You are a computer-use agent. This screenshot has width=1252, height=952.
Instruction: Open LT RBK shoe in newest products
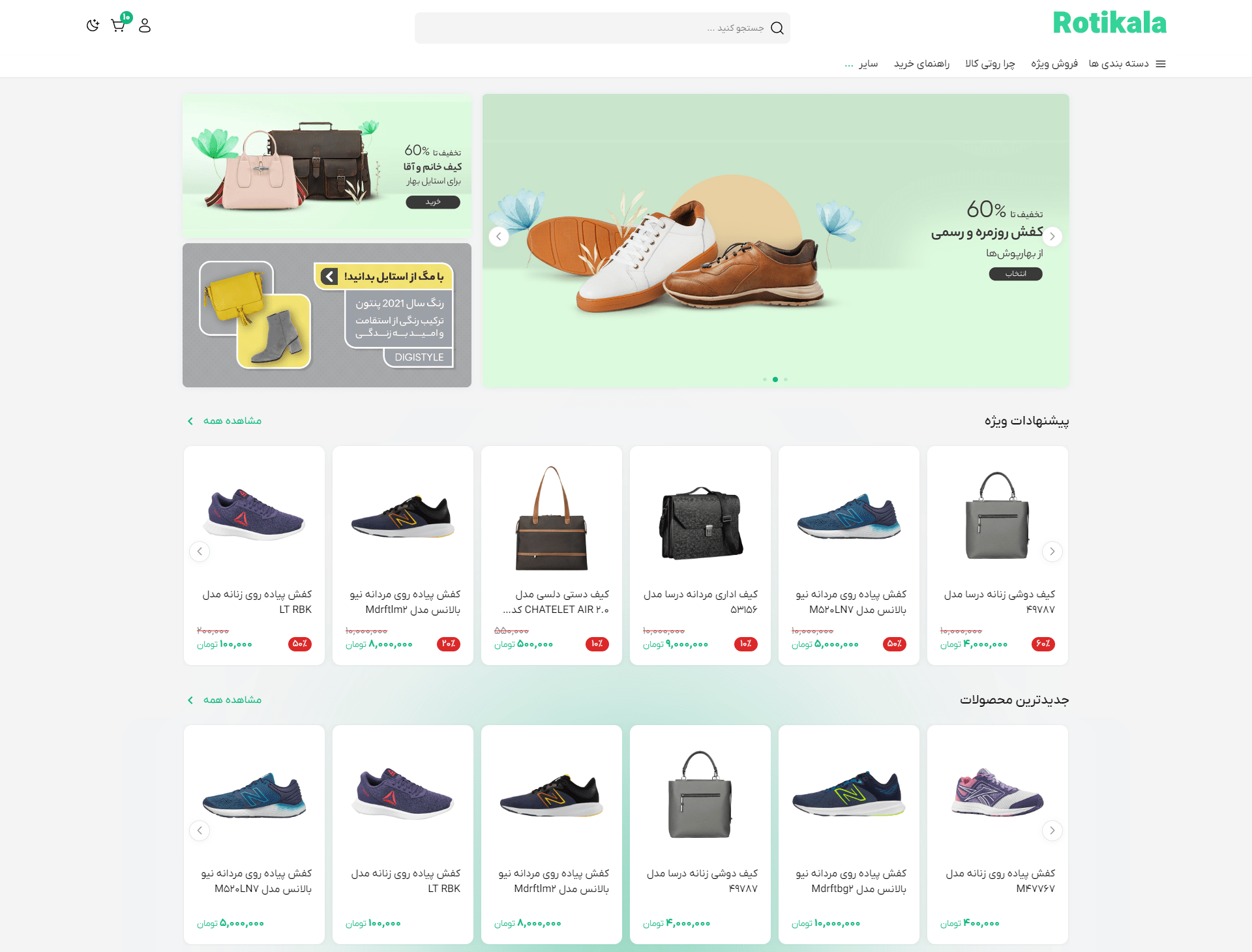(403, 794)
